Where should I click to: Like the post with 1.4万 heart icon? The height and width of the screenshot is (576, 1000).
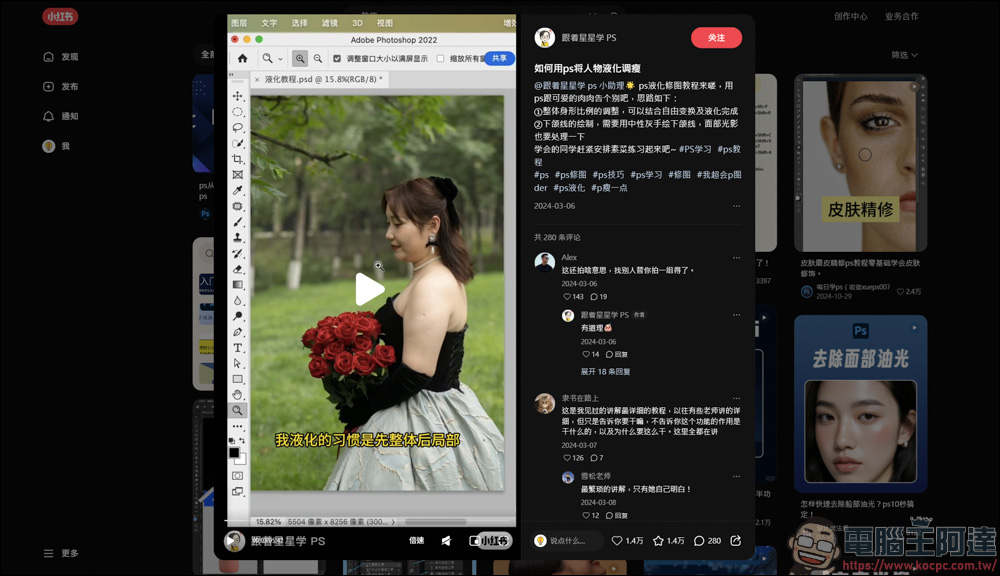(617, 540)
